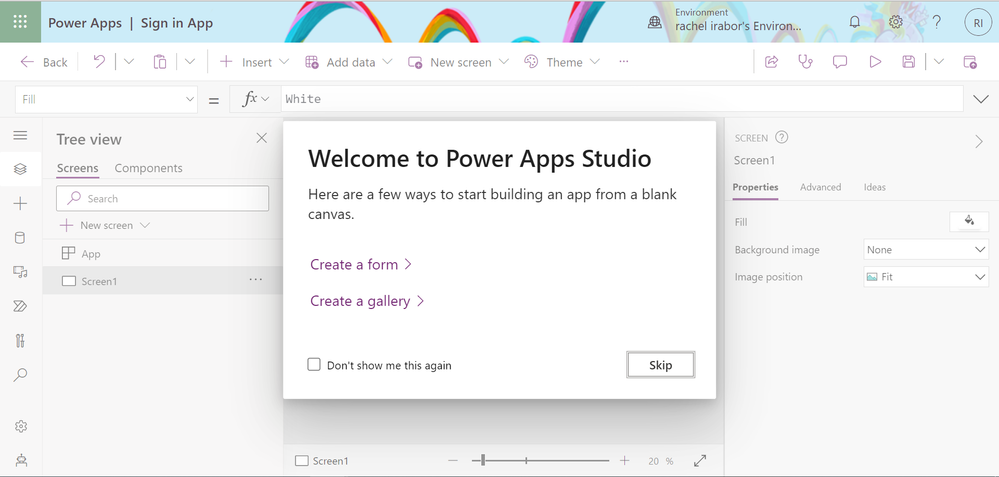Open the environment globe icon

pyautogui.click(x=654, y=22)
